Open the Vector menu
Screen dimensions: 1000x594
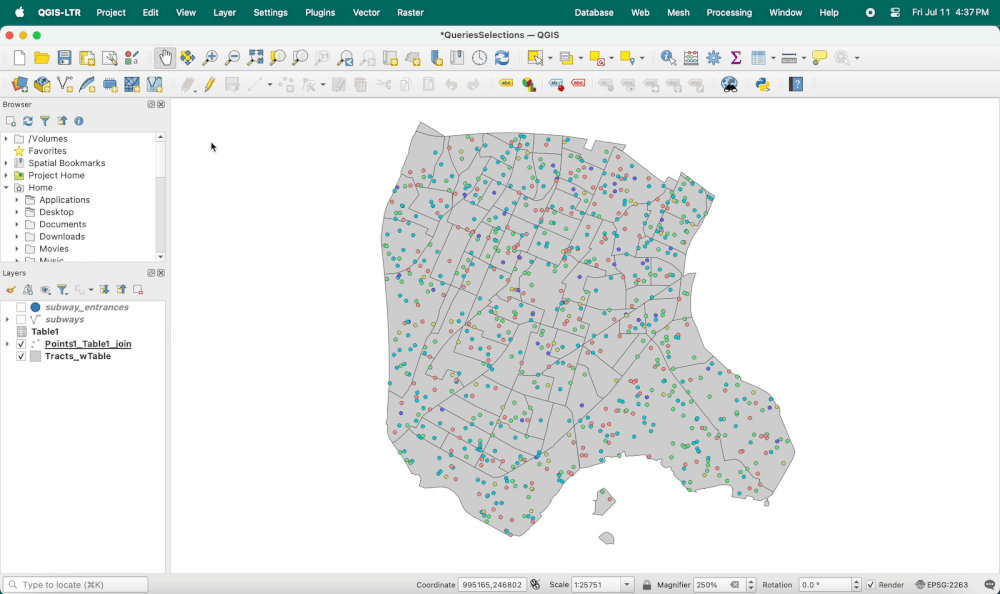pos(366,12)
